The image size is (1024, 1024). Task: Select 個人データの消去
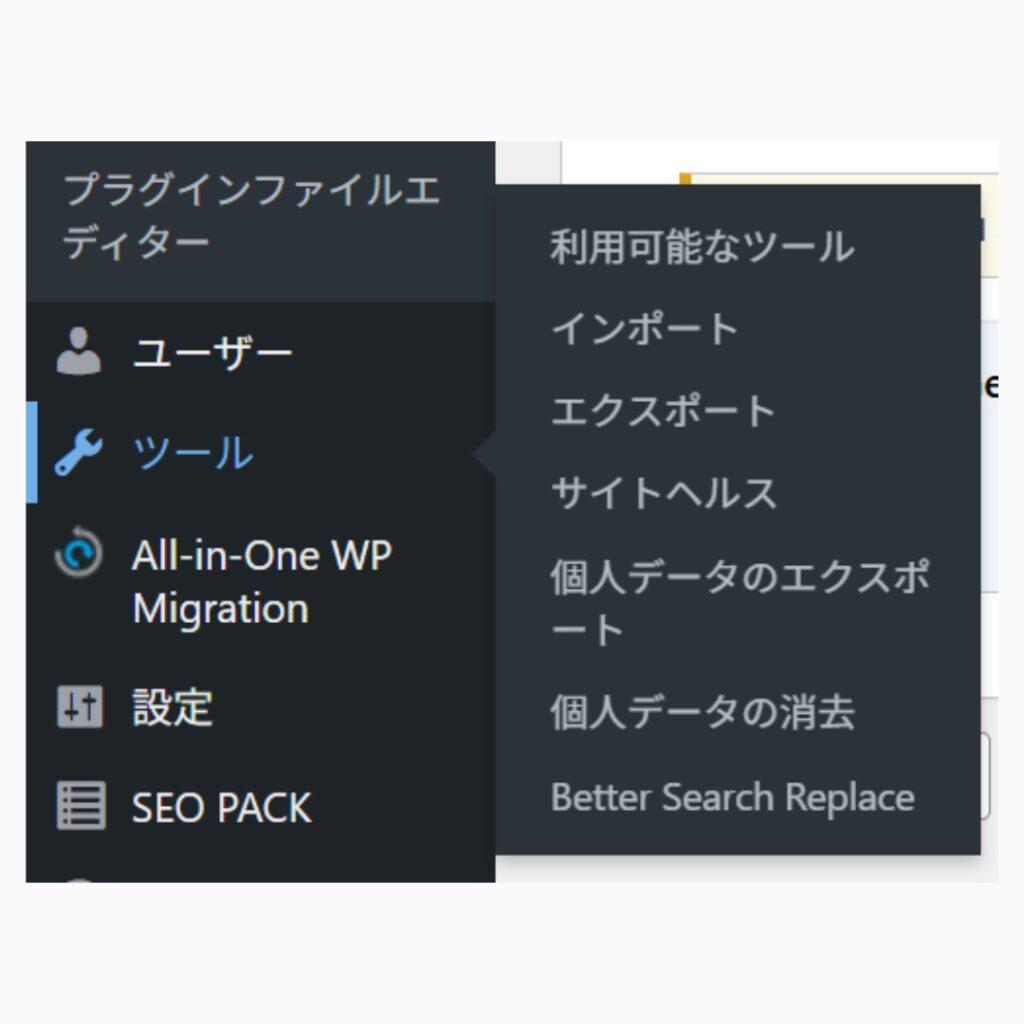[x=700, y=712]
